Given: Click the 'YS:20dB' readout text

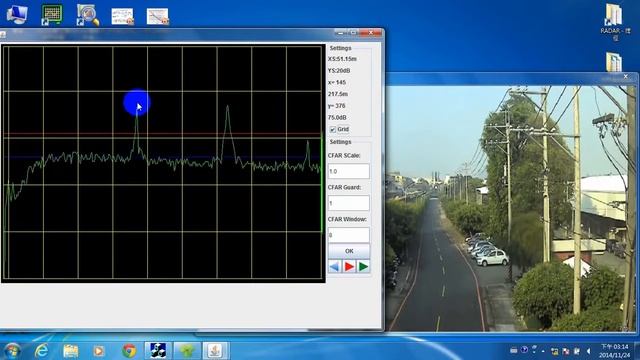Looking at the screenshot, I should click(339, 71).
